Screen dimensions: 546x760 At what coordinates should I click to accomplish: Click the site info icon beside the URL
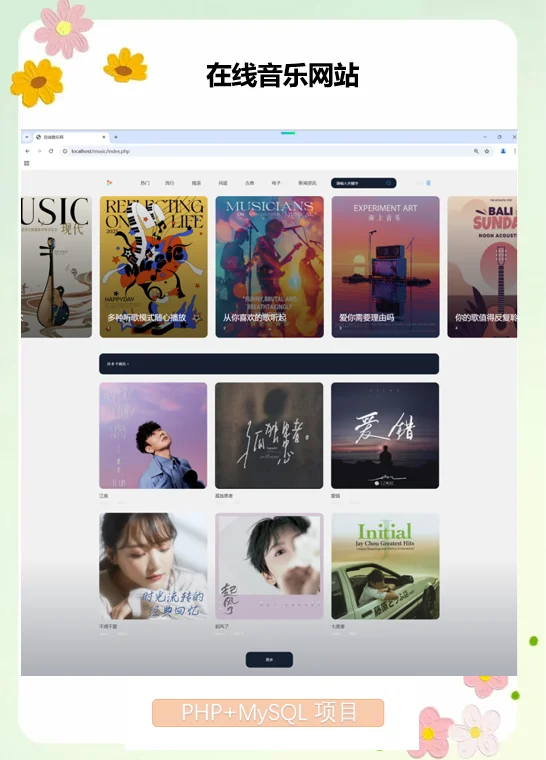65,151
